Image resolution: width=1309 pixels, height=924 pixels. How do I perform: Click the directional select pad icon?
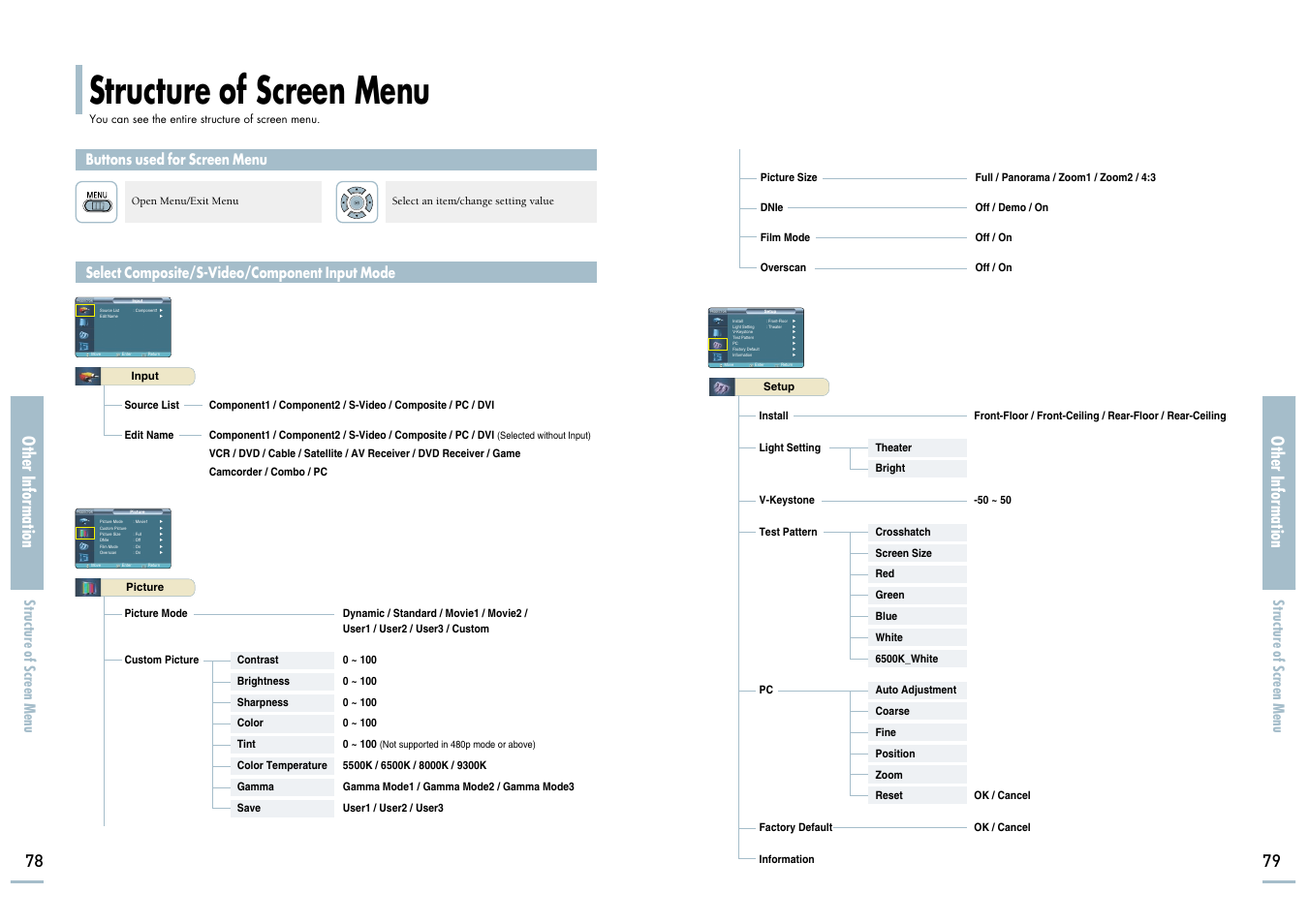click(x=357, y=202)
